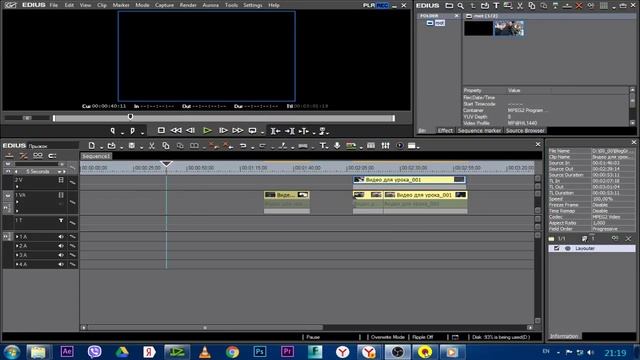Click the red X Delete icon in Bin
Image resolution: width=640 pixels, height=360 pixels.
pyautogui.click(x=579, y=6)
